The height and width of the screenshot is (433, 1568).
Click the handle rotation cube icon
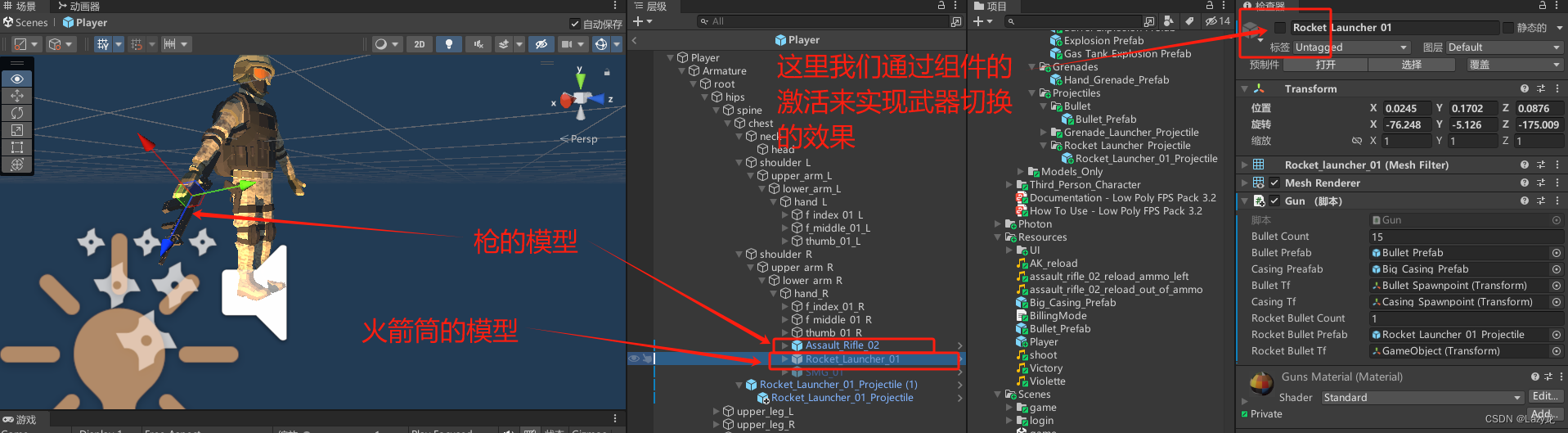pos(55,44)
